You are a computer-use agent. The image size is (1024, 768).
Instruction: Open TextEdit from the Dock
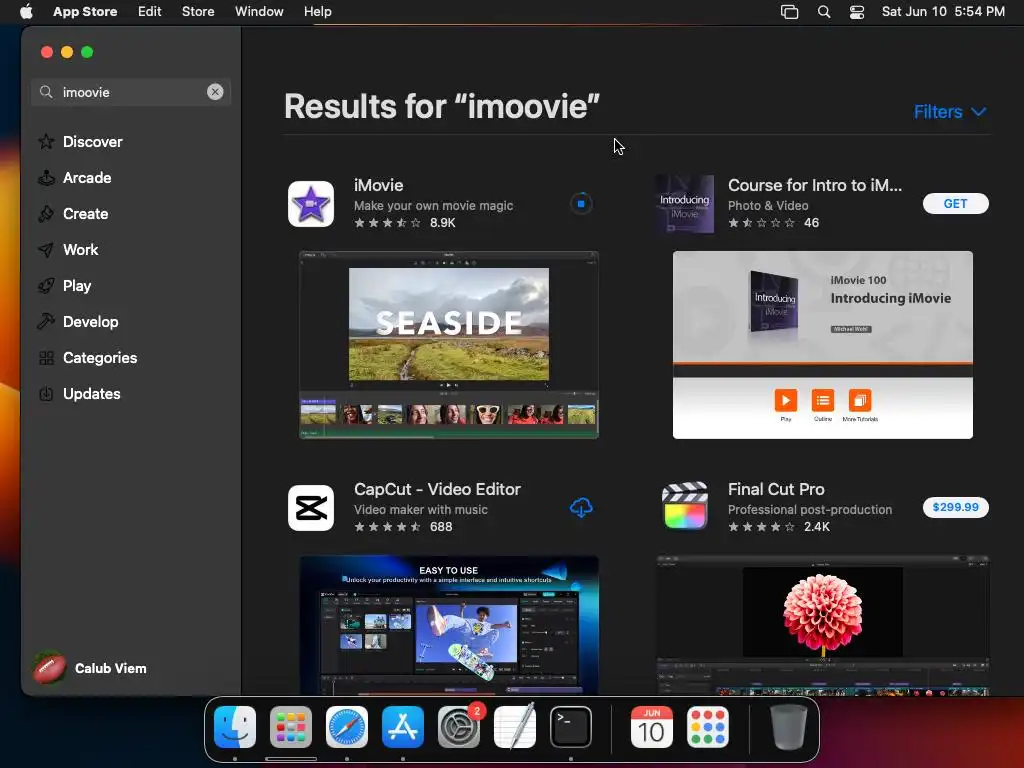pos(515,727)
